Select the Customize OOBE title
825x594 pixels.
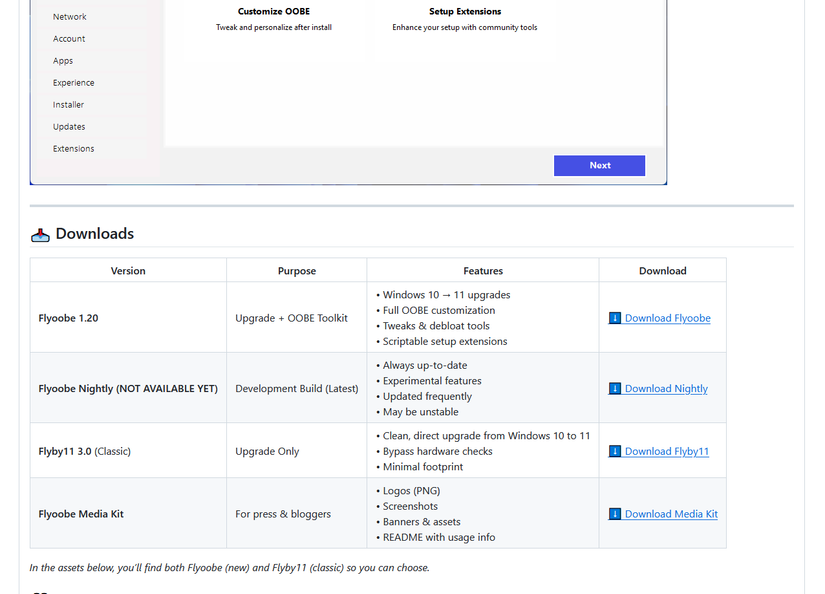(274, 12)
